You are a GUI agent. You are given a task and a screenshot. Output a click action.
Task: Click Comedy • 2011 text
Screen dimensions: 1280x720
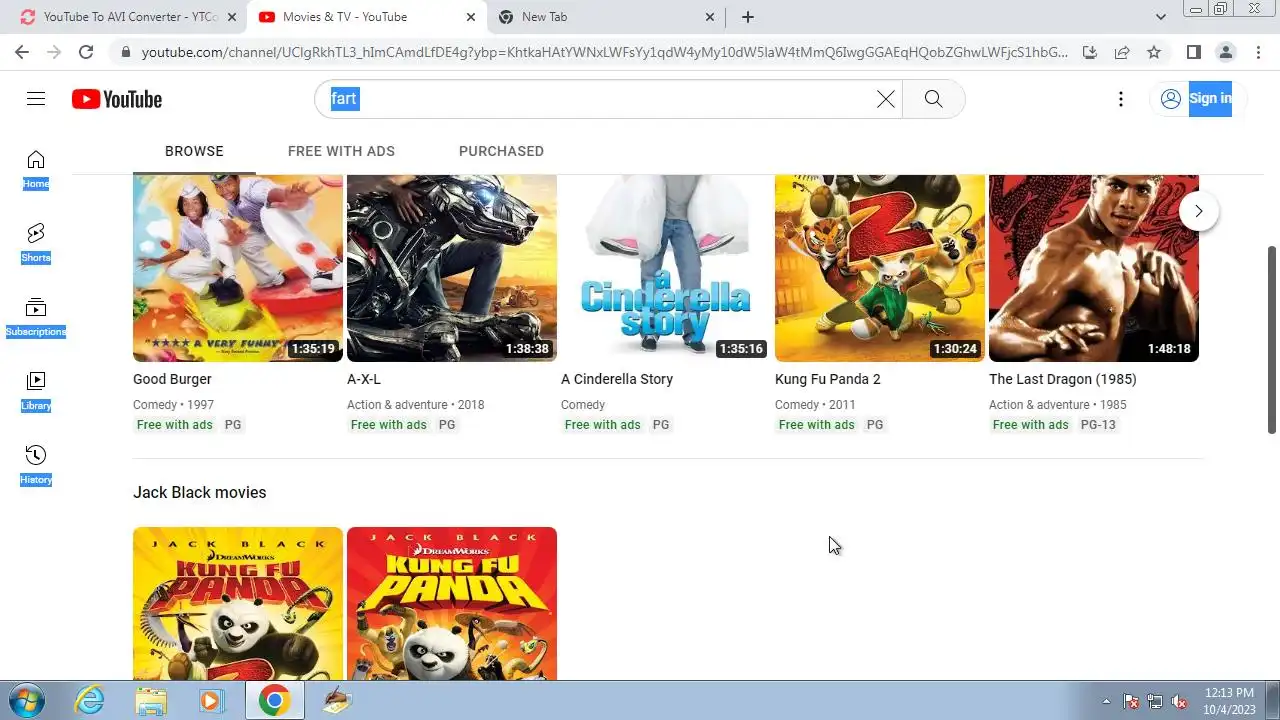click(815, 405)
